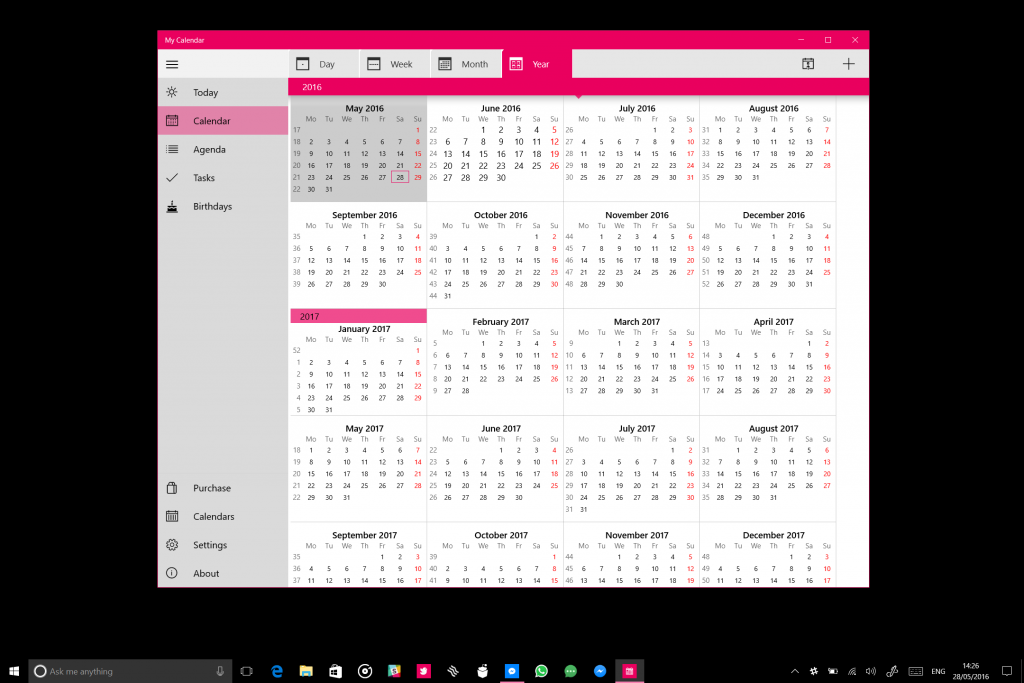Click the go-to-date calendar icon
Image resolution: width=1024 pixels, height=683 pixels.
(807, 63)
